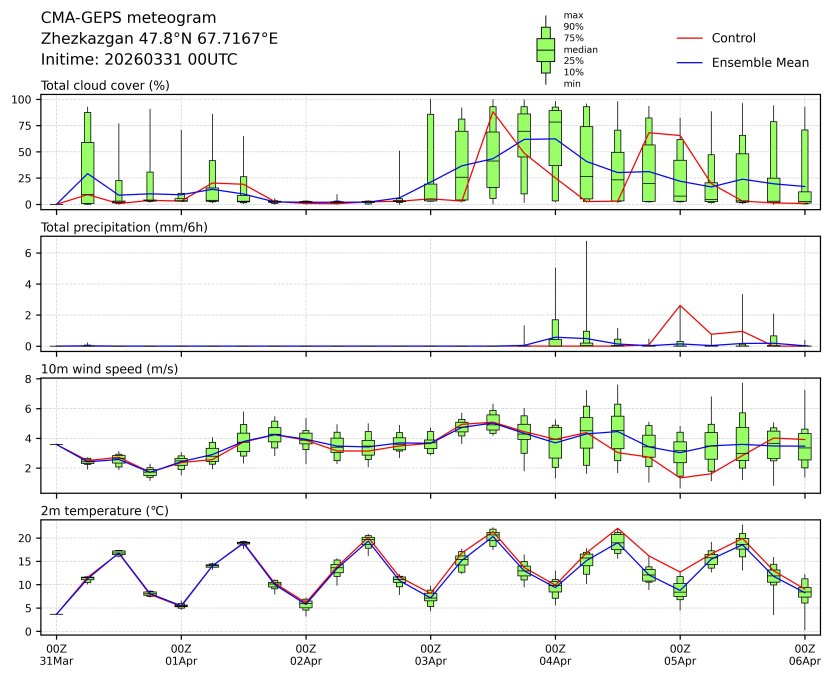Image resolution: width=832 pixels, height=678 pixels.
Task: Select the "Control" legend label
Action: pyautogui.click(x=733, y=38)
